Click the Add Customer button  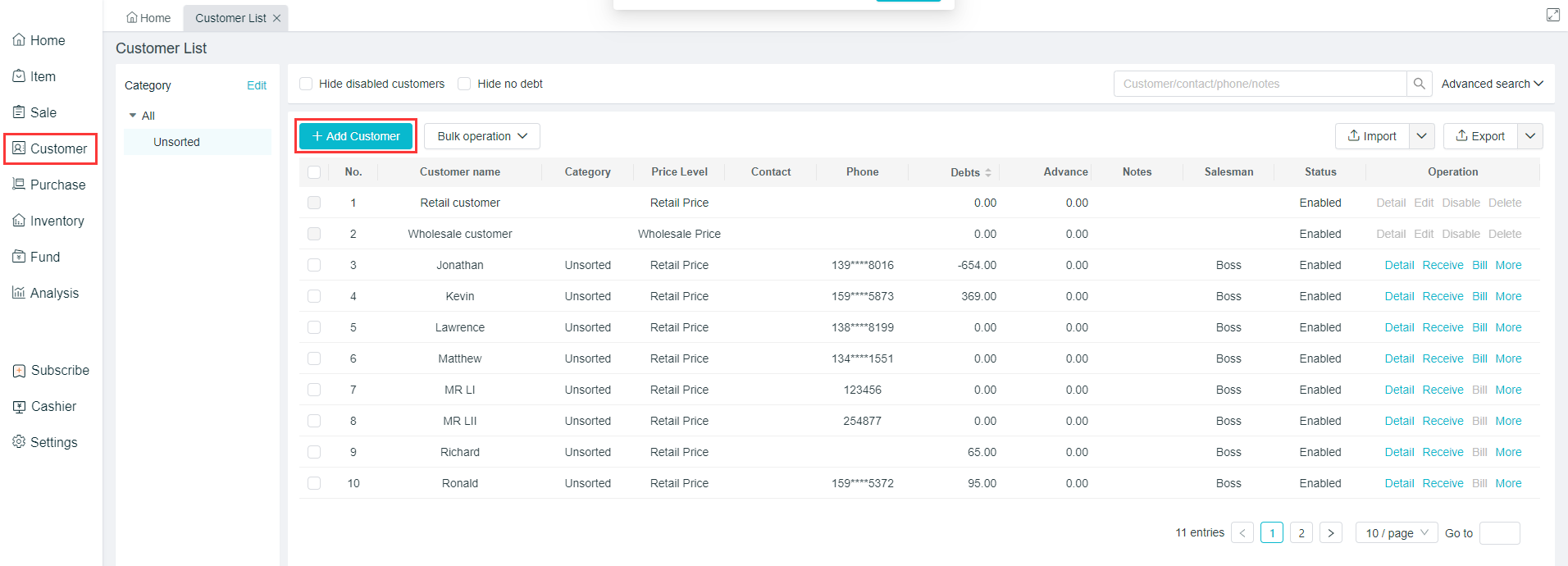click(356, 136)
